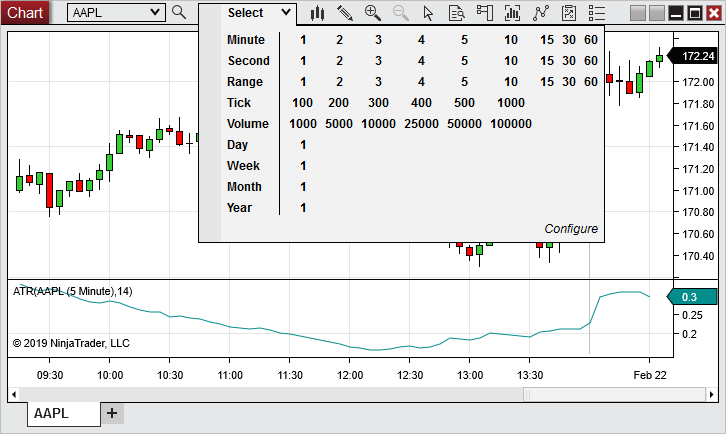The height and width of the screenshot is (434, 726).
Task: Open the chart style candlestick icon
Action: (318, 13)
